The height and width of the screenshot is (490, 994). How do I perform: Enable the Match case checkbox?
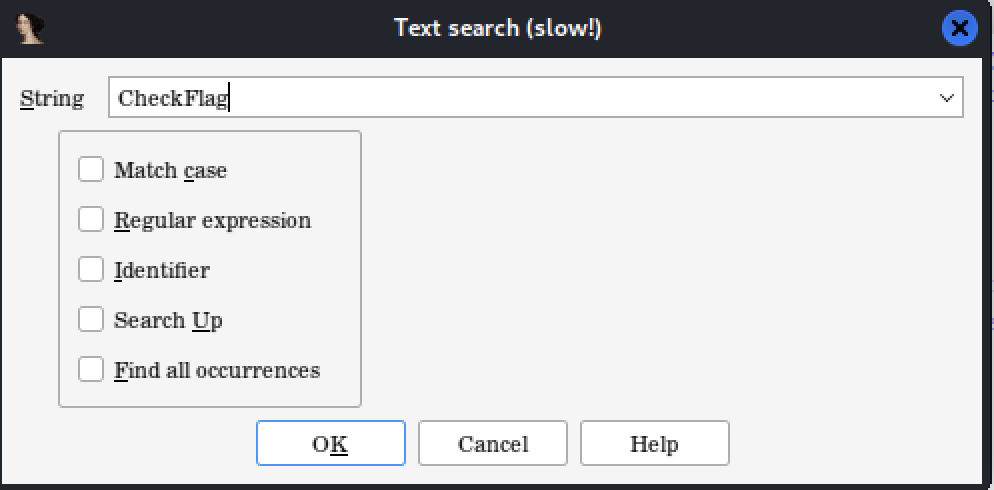coord(91,170)
